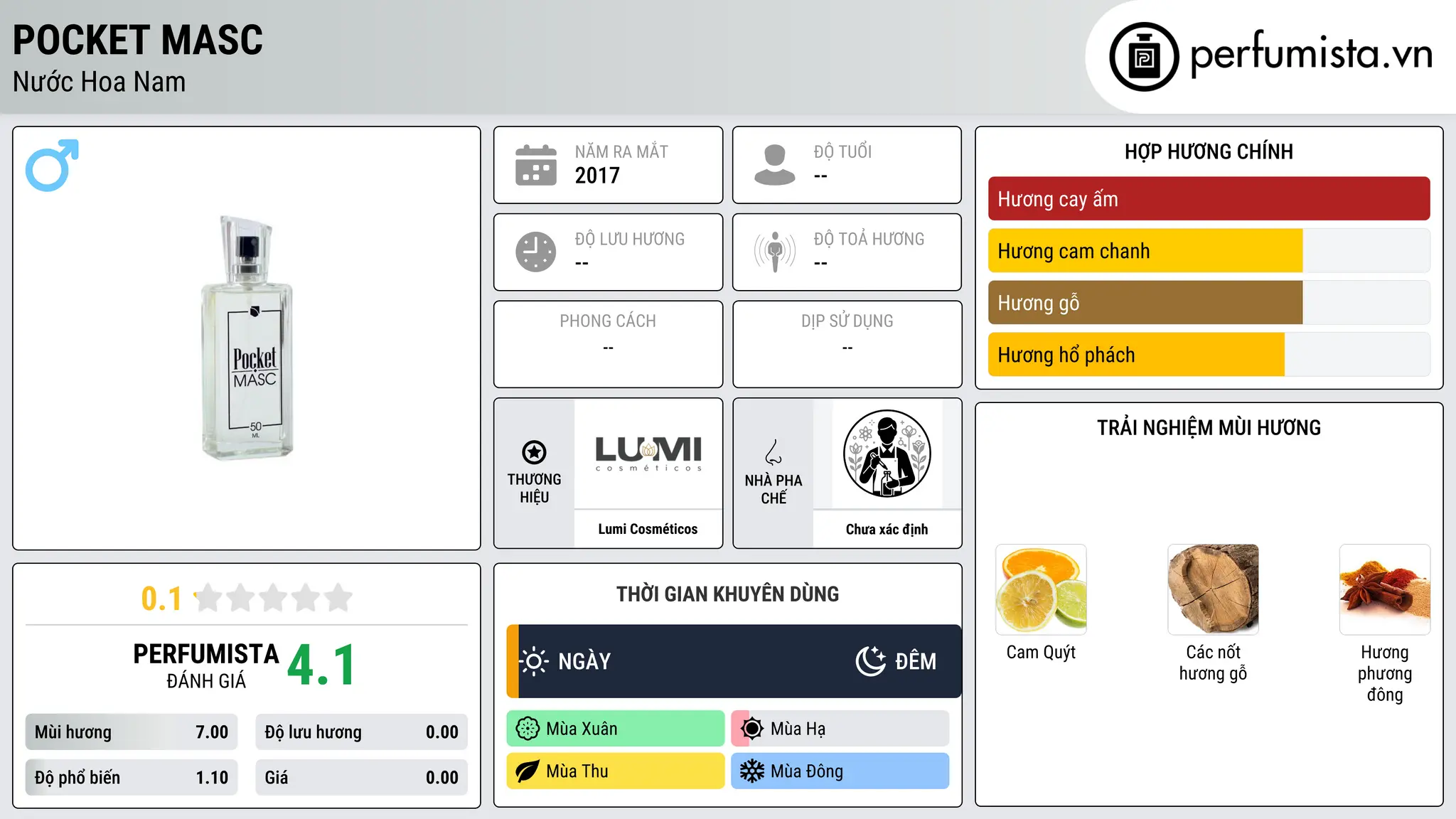Click the Hương hổ phách accord bar
Image resolution: width=1456 pixels, height=819 pixels.
[x=1209, y=355]
